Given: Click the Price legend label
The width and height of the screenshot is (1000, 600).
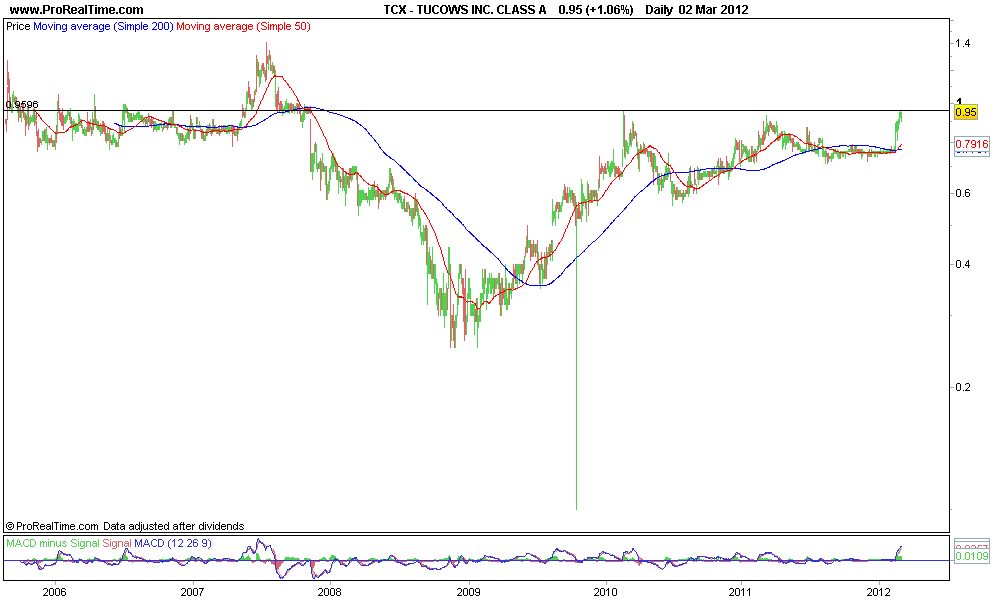Looking at the screenshot, I should pos(18,27).
